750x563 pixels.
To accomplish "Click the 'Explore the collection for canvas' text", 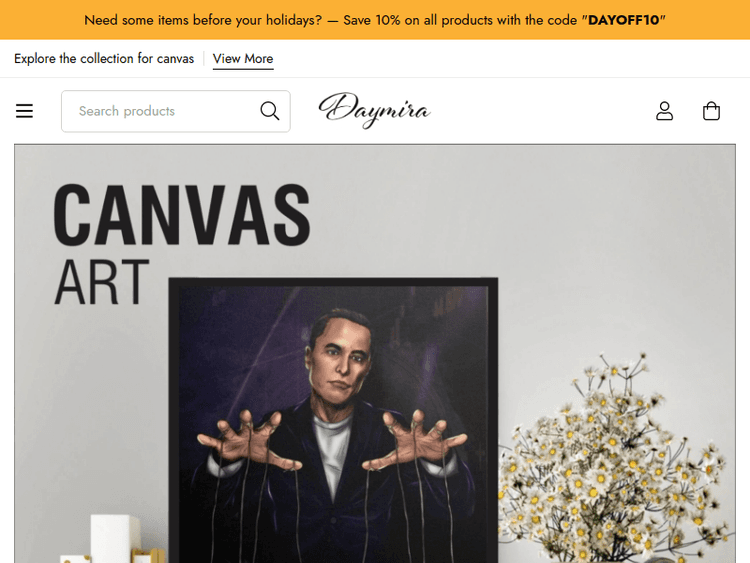I will point(104,59).
